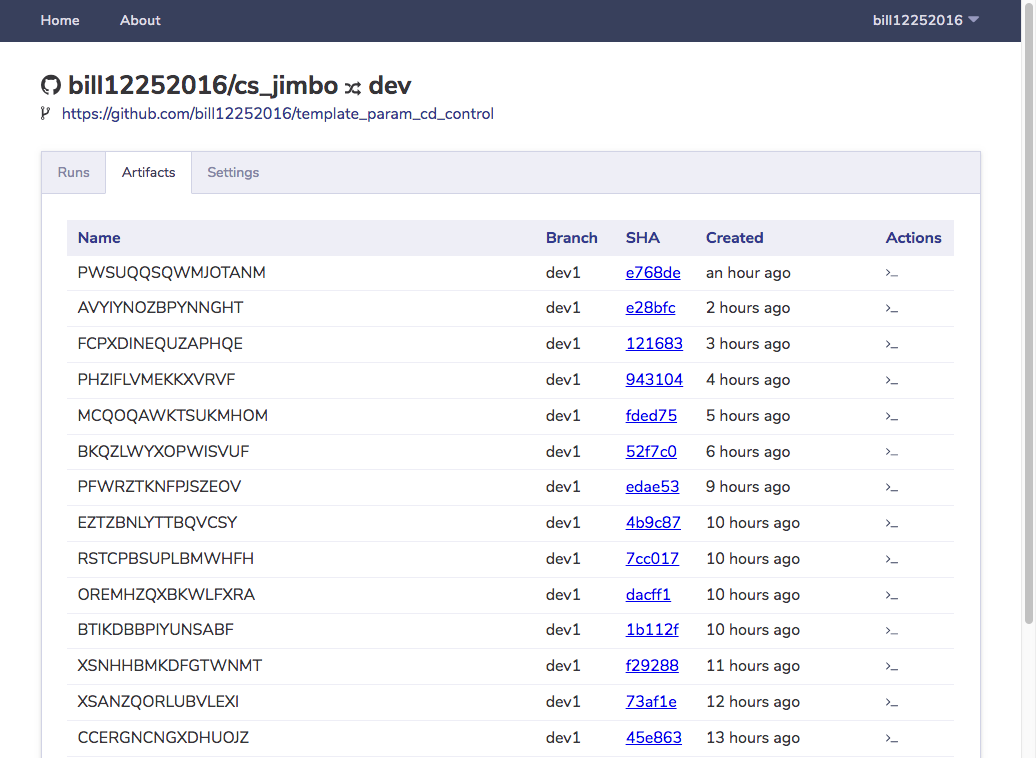This screenshot has width=1036, height=758.
Task: Click the SHA column header
Action: (641, 238)
